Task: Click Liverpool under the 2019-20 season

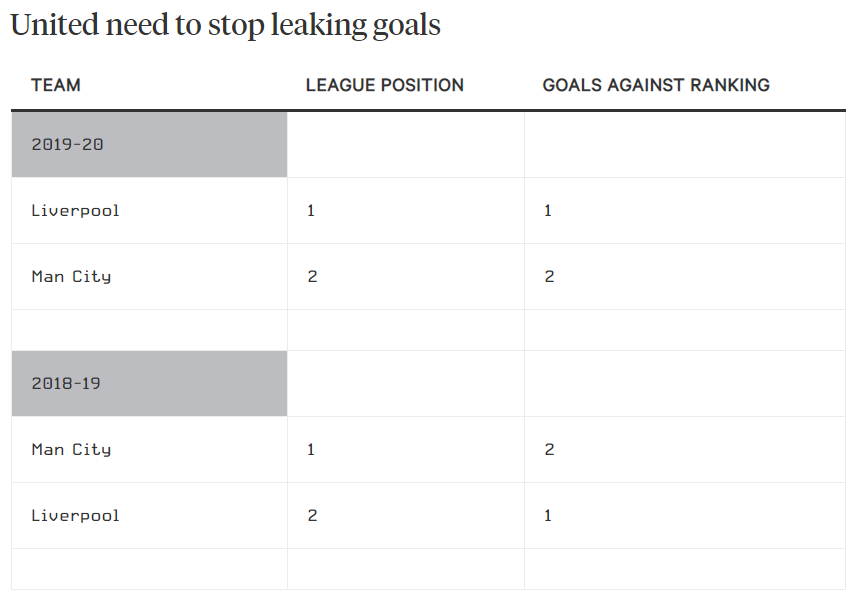Action: [75, 210]
